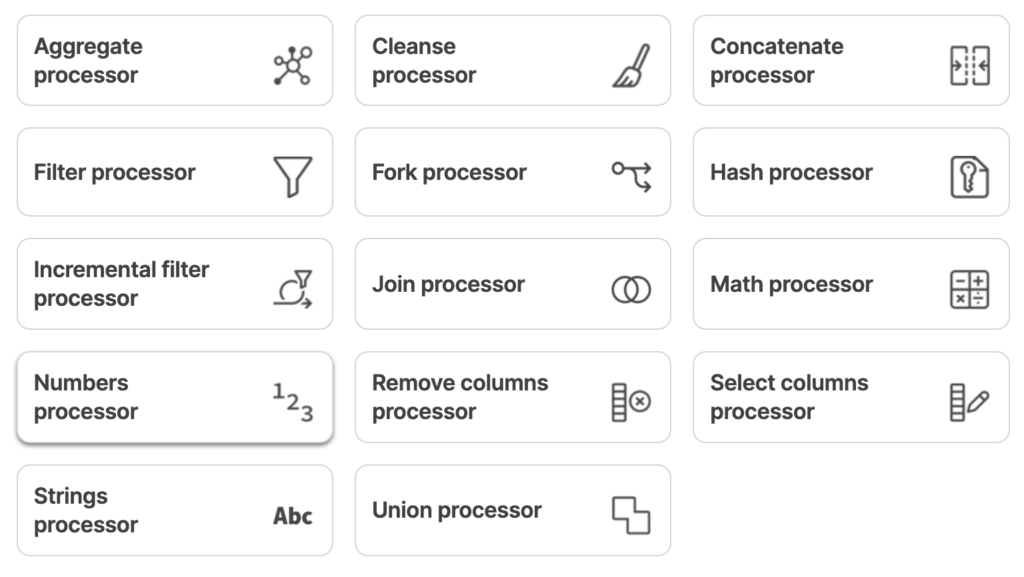Select the Strings processor label
Viewport: 1024px width, 577px height.
pyautogui.click(x=86, y=510)
